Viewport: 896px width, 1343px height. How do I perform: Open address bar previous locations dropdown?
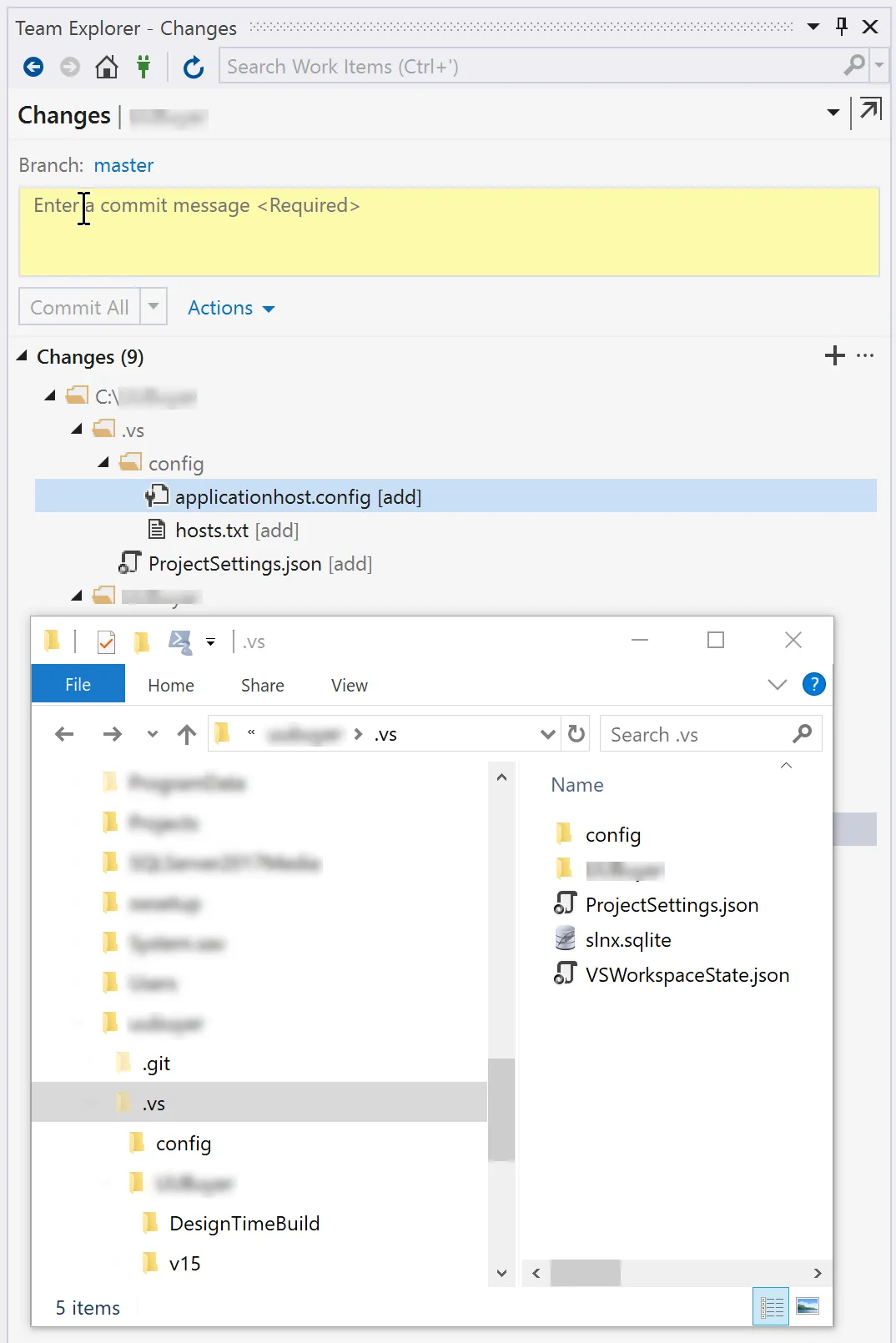click(x=548, y=734)
